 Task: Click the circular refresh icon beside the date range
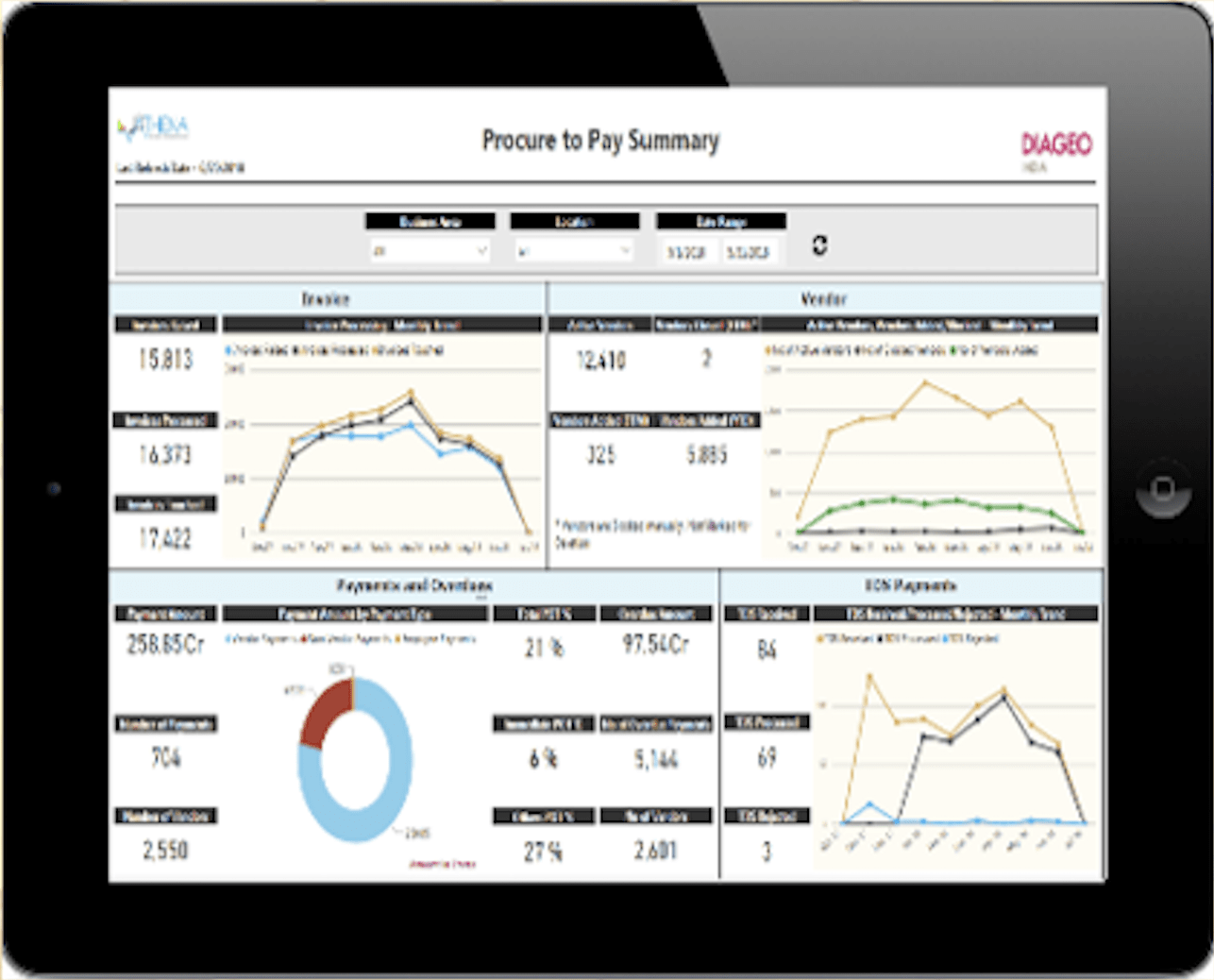pos(819,245)
